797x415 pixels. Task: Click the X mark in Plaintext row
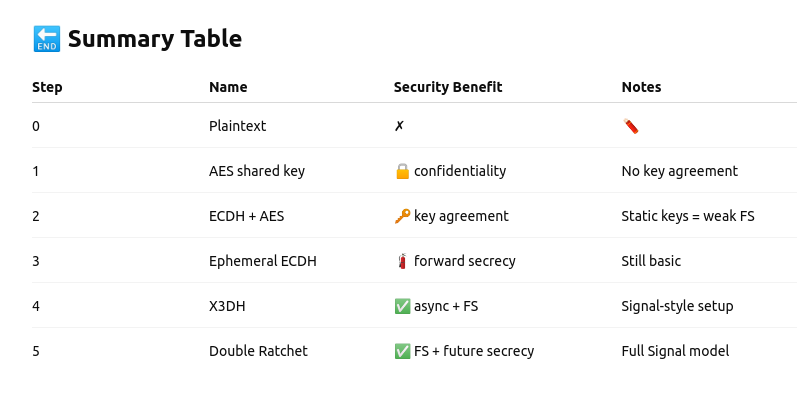[399, 126]
